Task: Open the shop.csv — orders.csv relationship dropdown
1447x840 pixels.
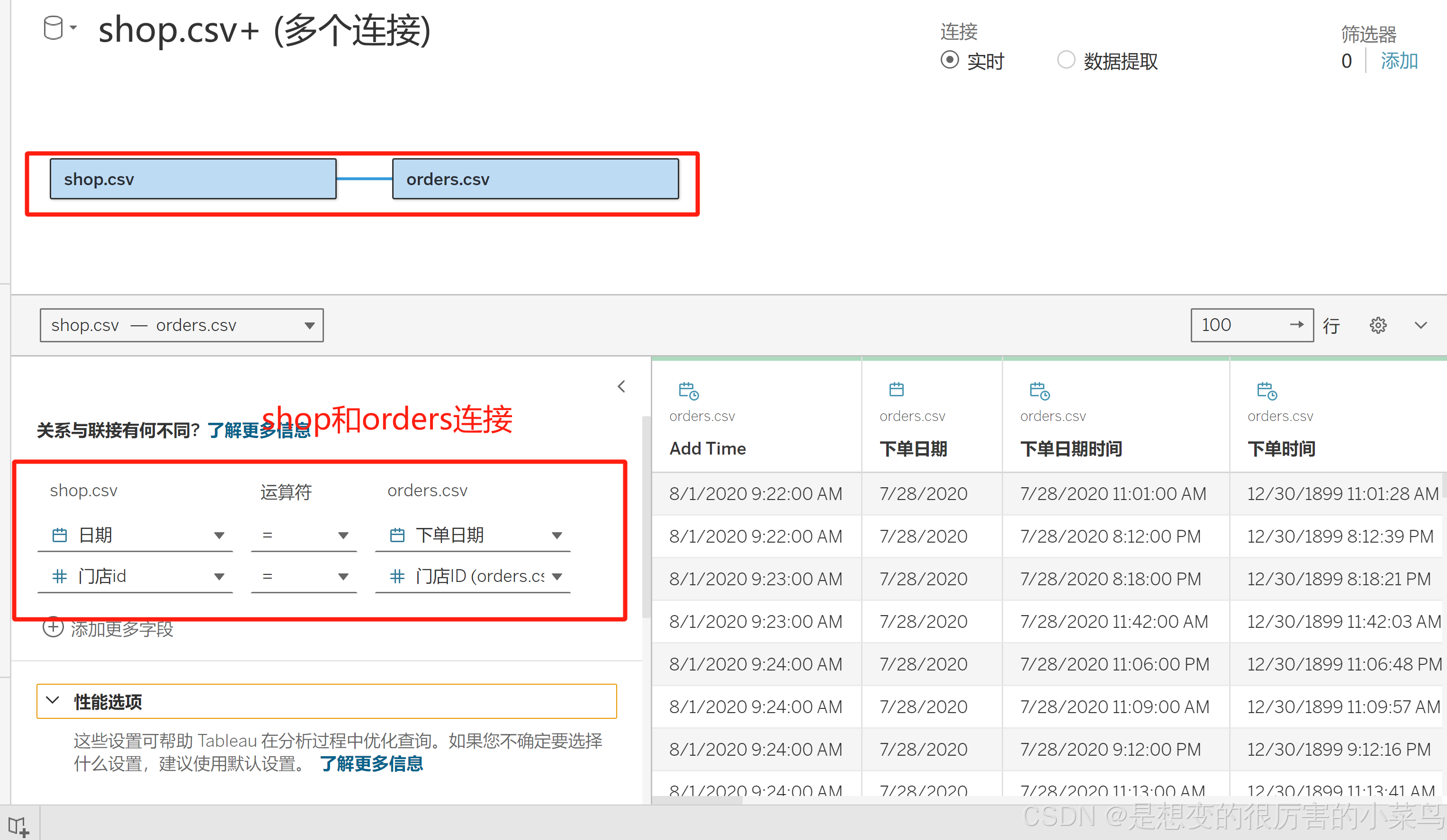Action: [x=181, y=326]
